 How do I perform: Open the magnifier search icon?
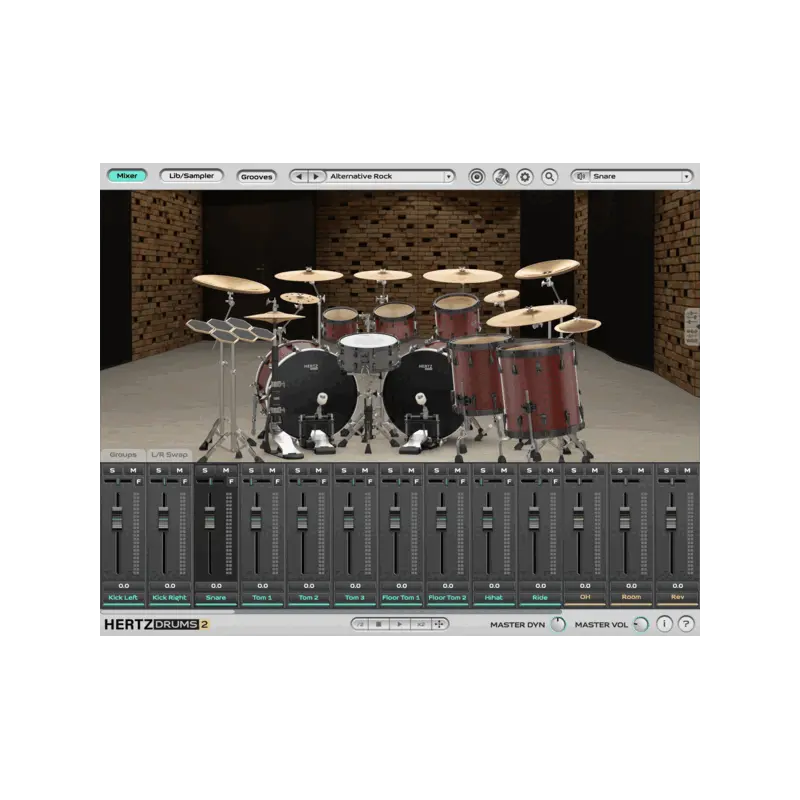549,177
